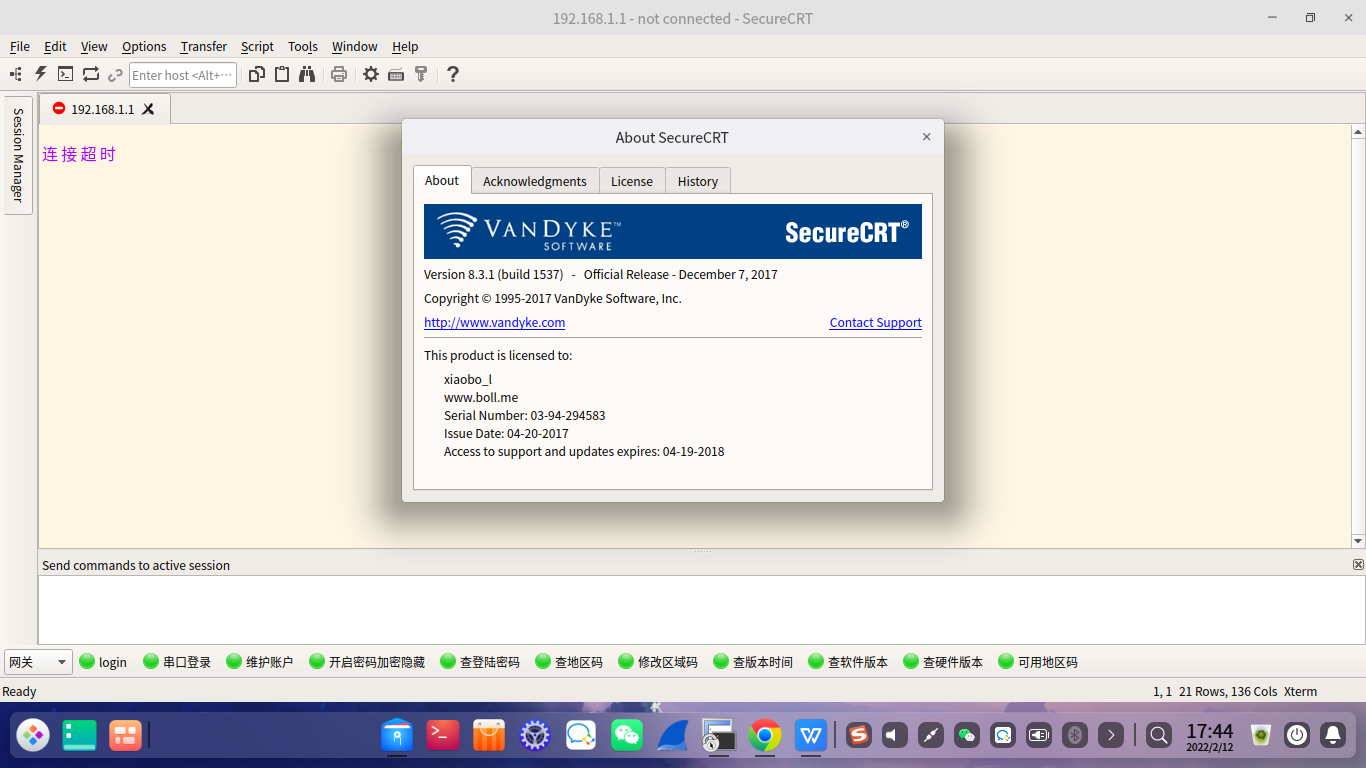This screenshot has height=768, width=1366.
Task: Click the 查版本时间 button
Action: 753,662
